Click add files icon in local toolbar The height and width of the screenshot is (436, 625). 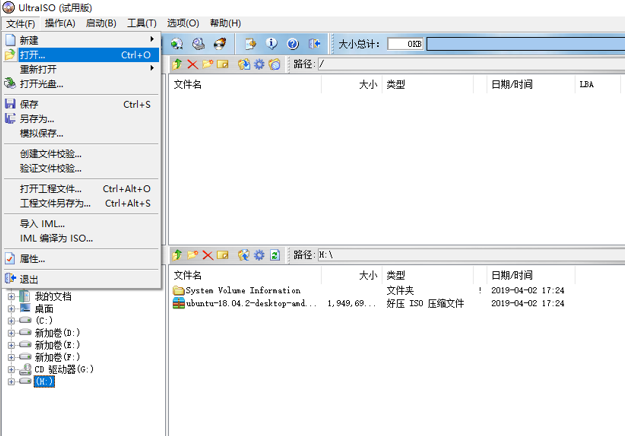click(x=244, y=255)
